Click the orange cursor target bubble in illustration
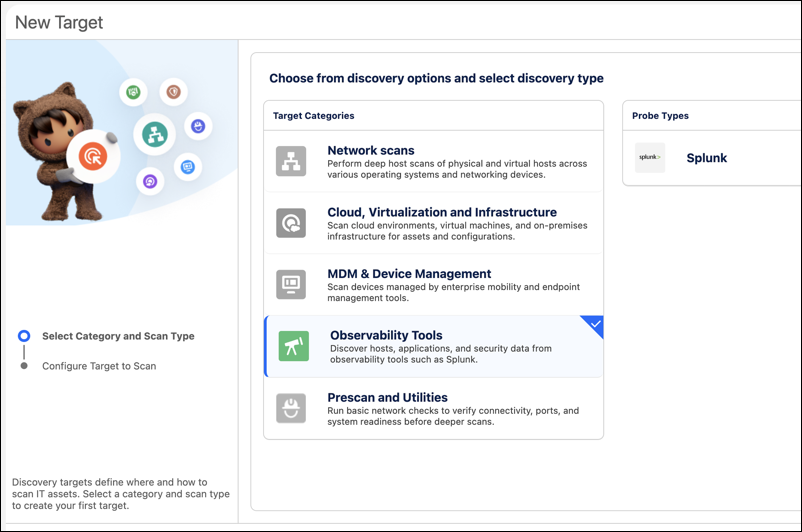 click(x=93, y=156)
